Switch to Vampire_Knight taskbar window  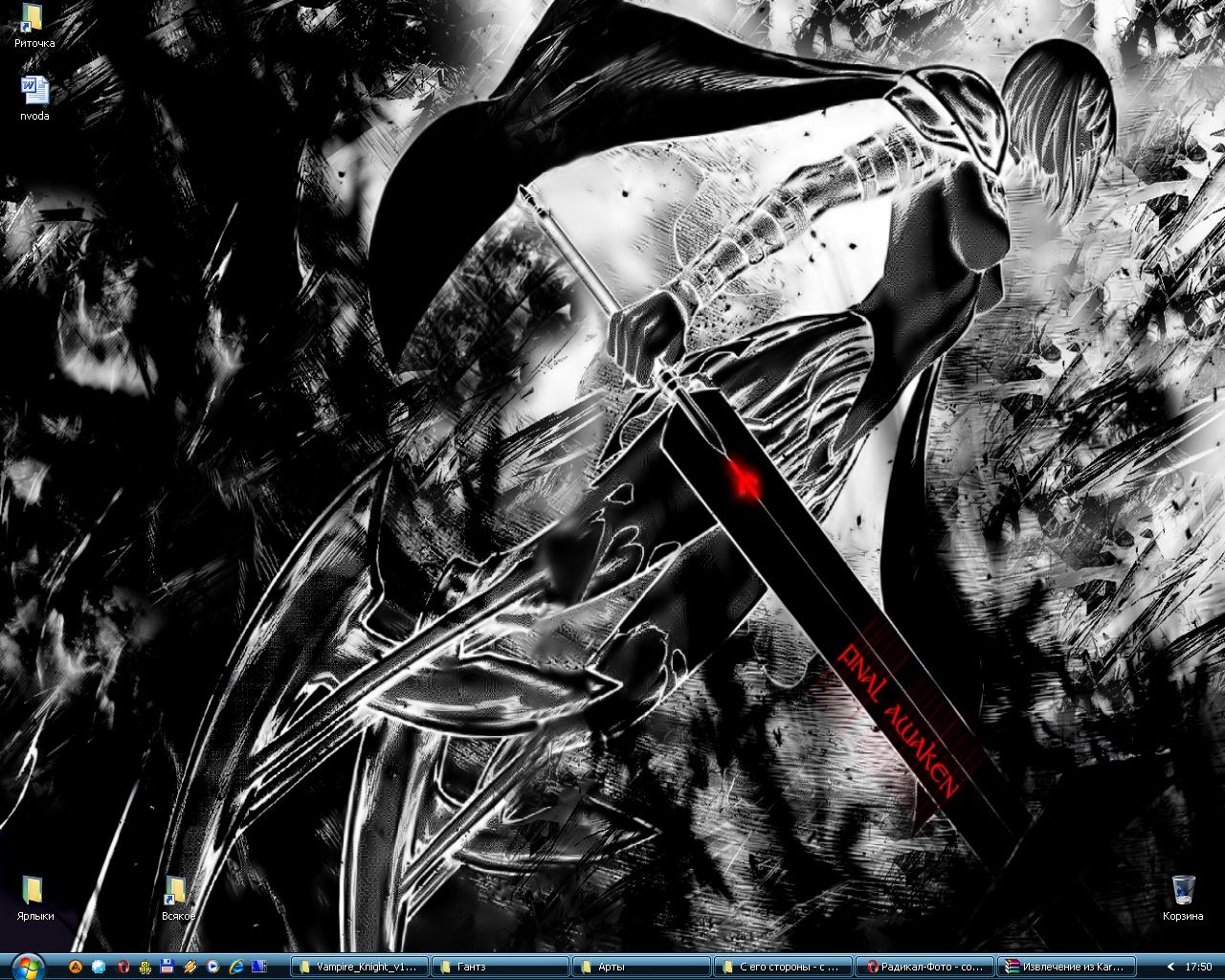point(359,967)
